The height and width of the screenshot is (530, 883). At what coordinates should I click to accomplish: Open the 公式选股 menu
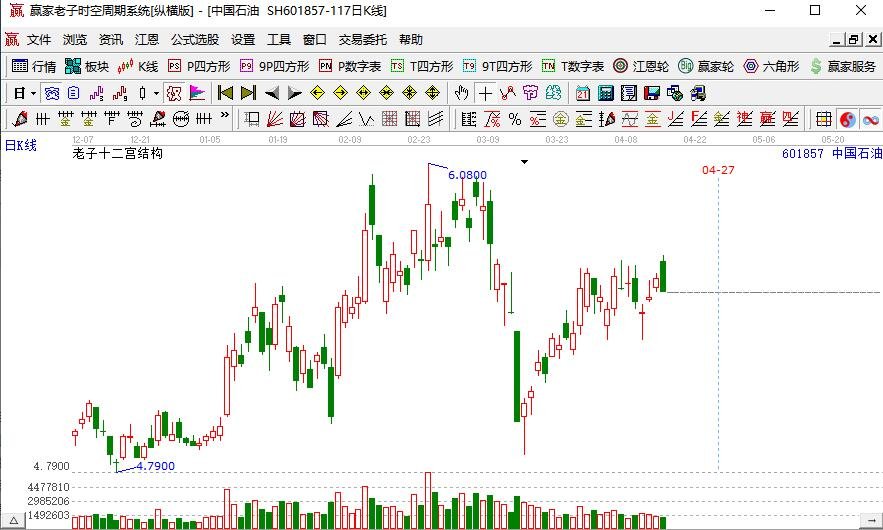point(195,39)
